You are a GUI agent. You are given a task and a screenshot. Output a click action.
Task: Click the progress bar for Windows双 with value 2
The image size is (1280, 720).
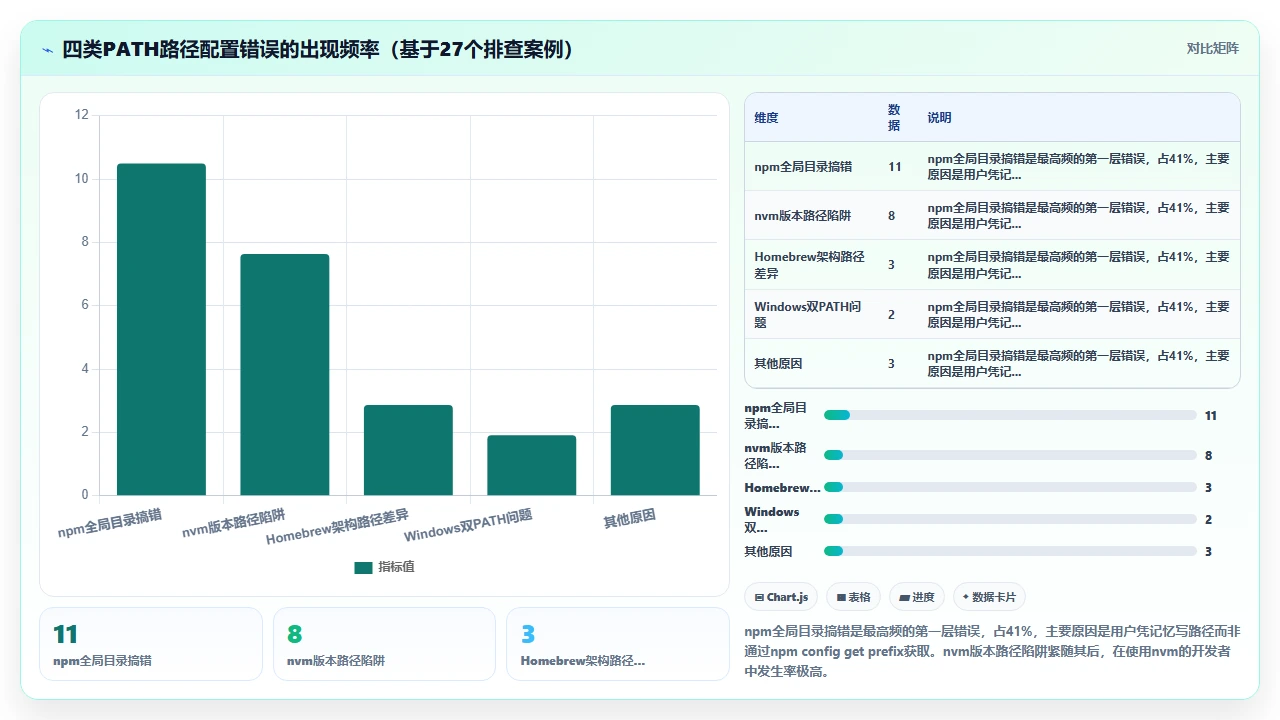pos(1010,519)
